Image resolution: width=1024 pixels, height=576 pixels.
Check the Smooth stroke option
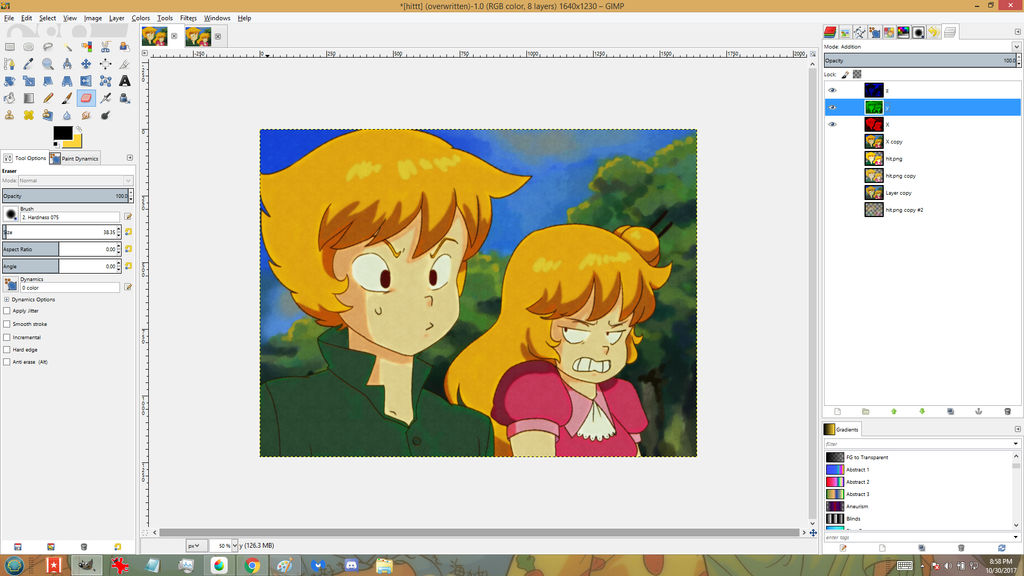coord(8,324)
